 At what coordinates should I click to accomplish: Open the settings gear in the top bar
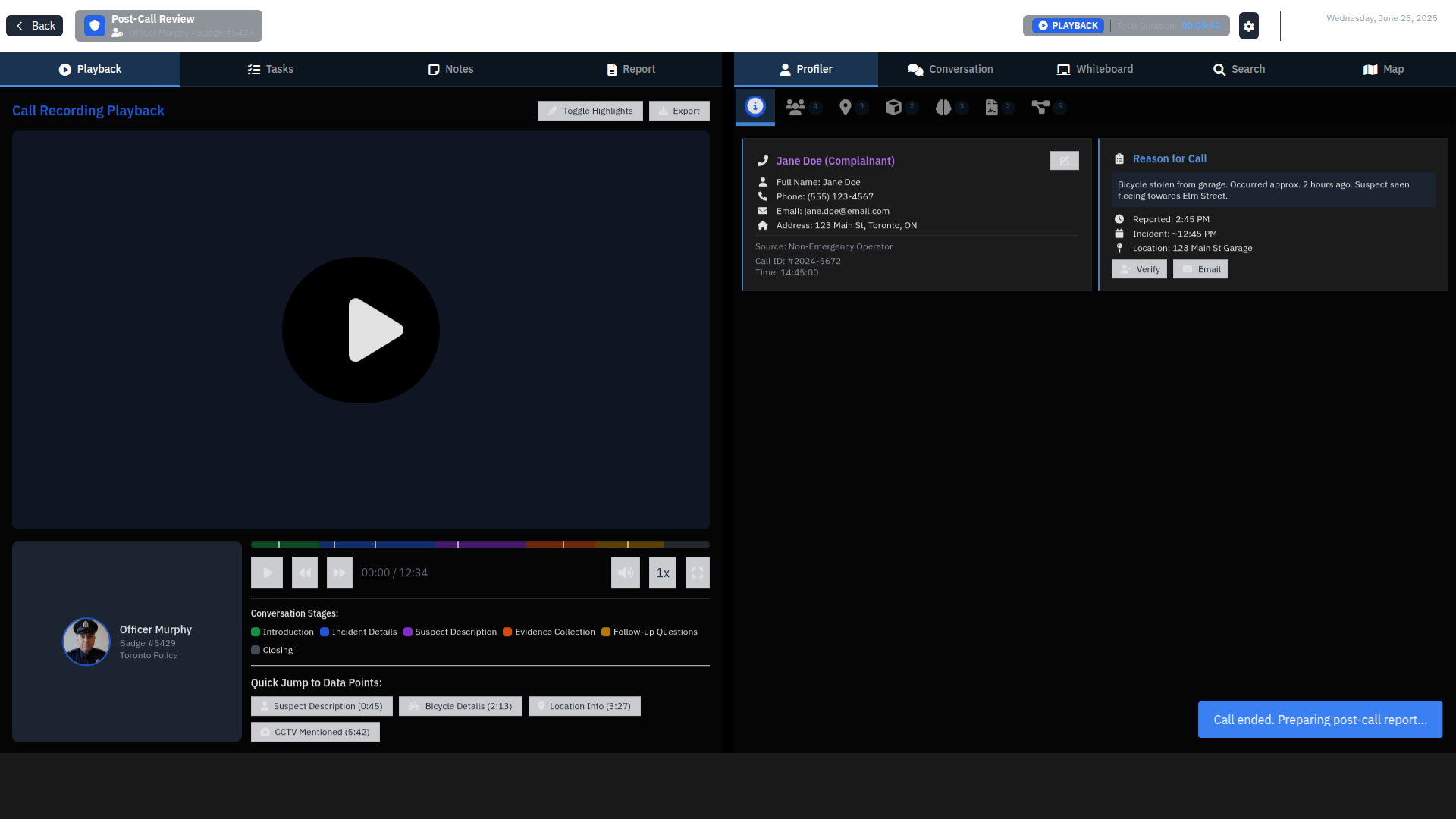pyautogui.click(x=1248, y=25)
